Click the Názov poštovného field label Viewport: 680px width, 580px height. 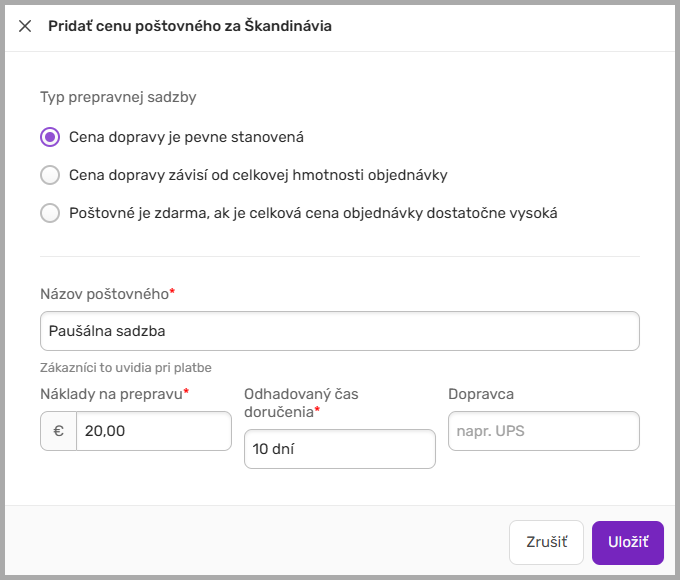tap(105, 294)
